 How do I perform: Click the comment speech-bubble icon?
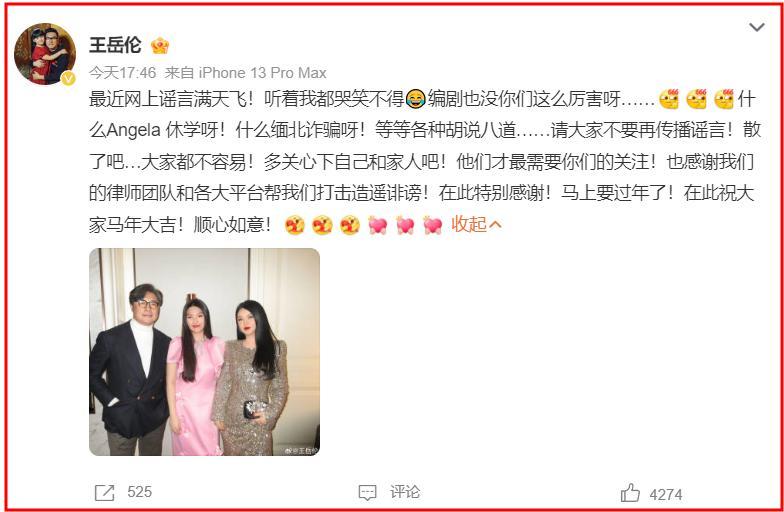(368, 492)
